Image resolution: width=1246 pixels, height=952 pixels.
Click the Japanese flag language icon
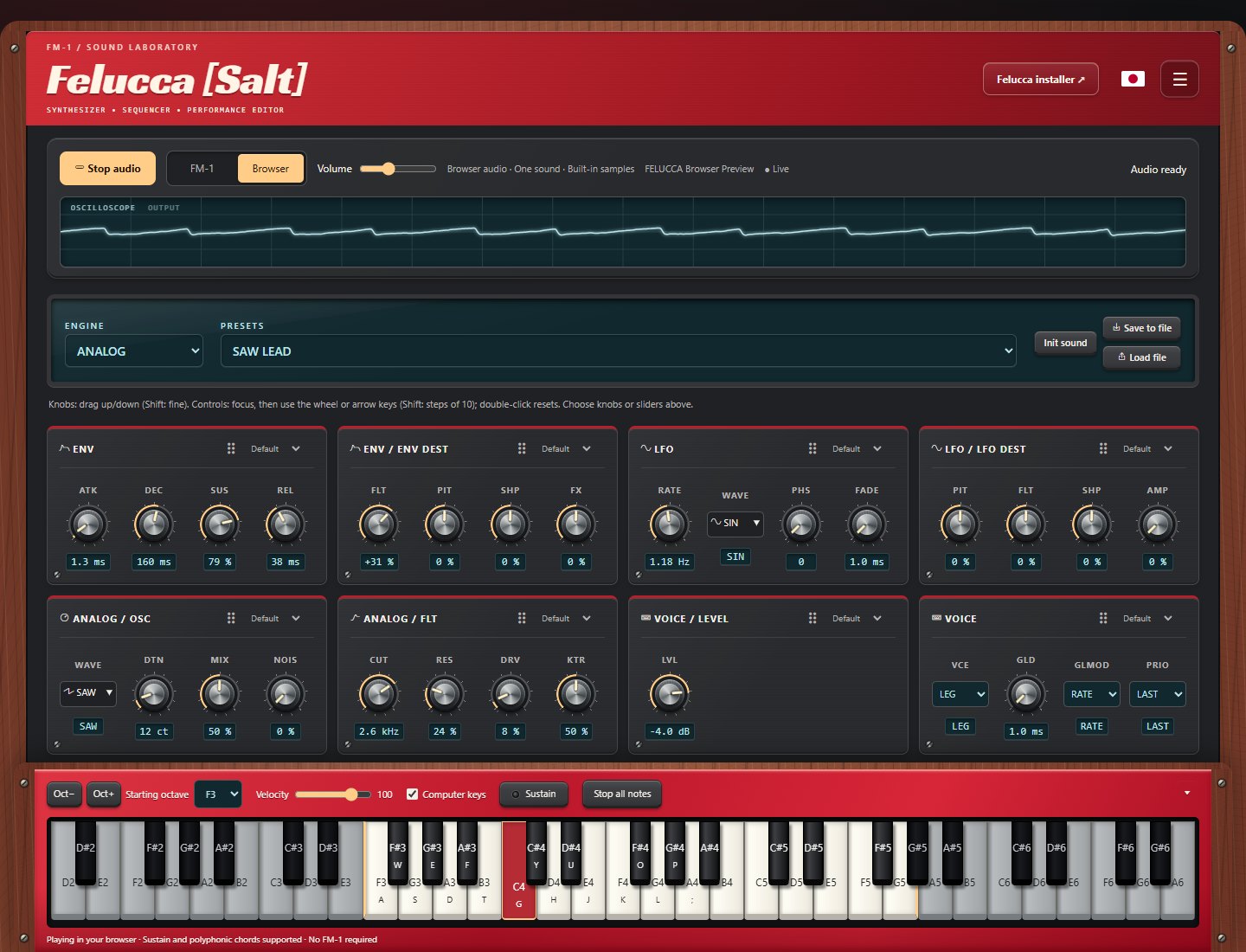pyautogui.click(x=1133, y=79)
